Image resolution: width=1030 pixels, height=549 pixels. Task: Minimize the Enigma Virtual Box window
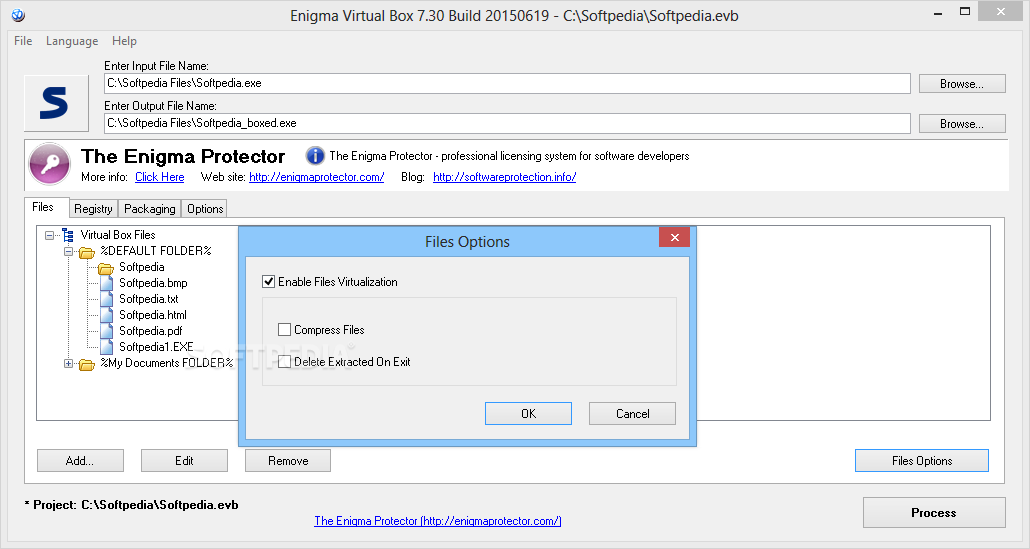[x=937, y=12]
